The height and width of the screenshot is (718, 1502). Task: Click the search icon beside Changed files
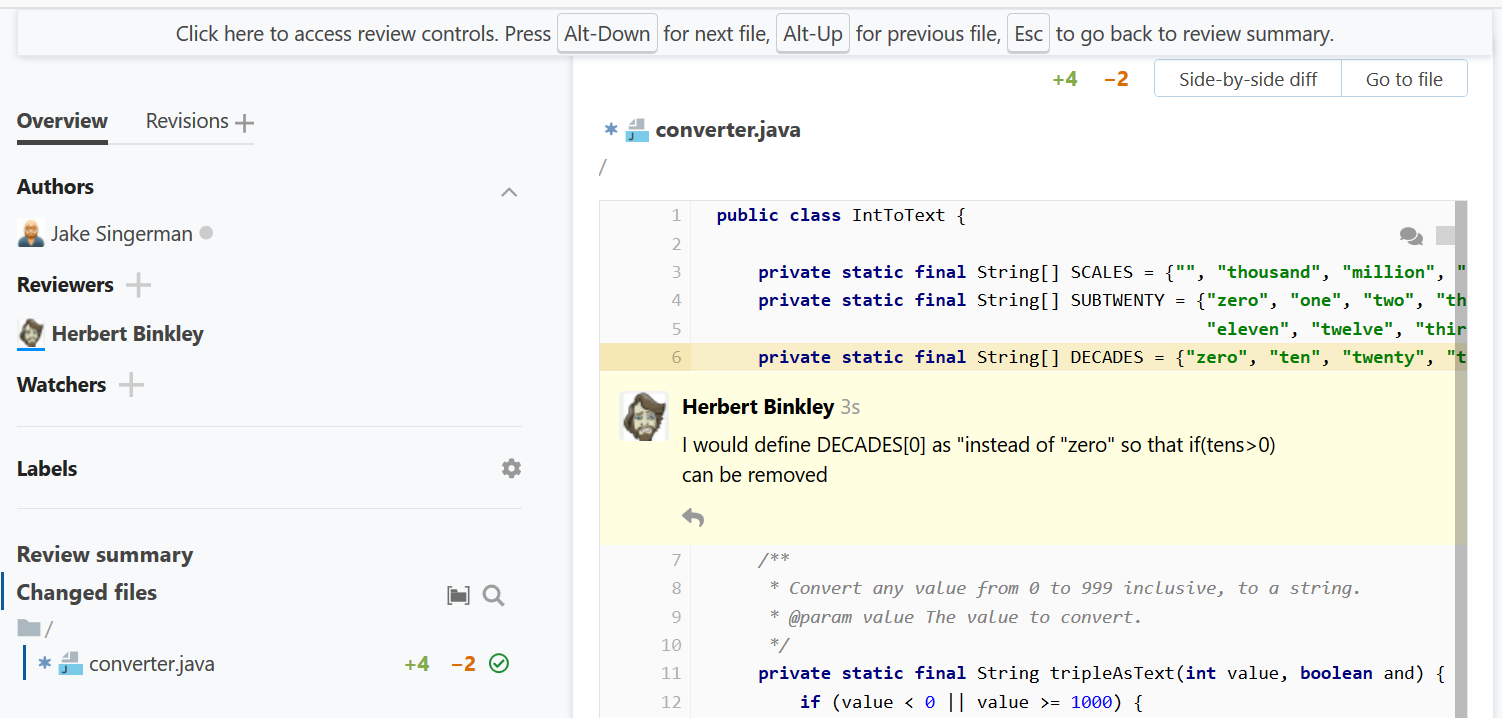coord(493,596)
